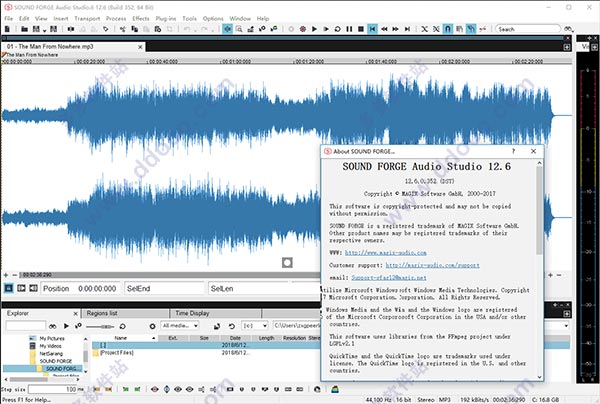This screenshot has height=404, width=600.
Task: Open the [c:] drive dropdown
Action: pos(254,326)
